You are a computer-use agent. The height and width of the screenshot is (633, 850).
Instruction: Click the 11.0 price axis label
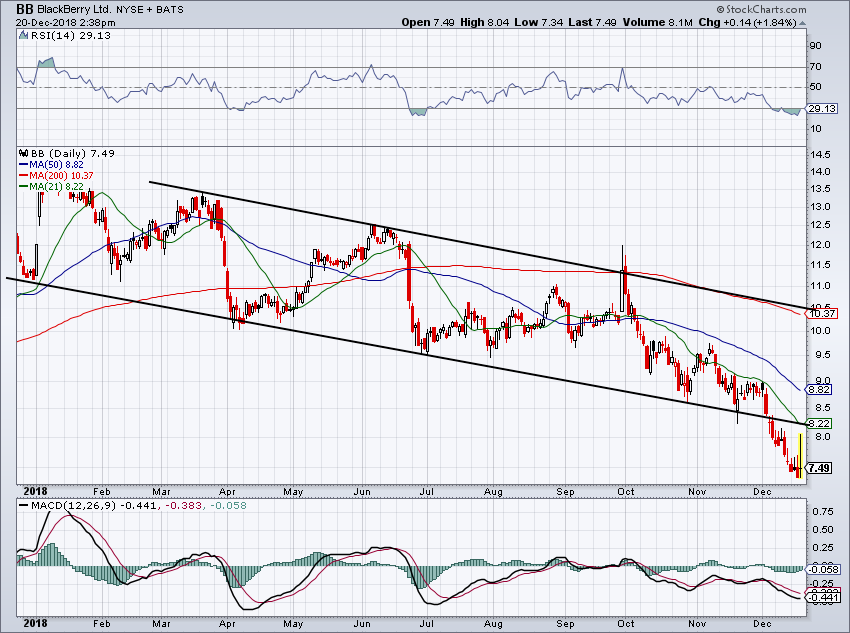click(x=819, y=286)
